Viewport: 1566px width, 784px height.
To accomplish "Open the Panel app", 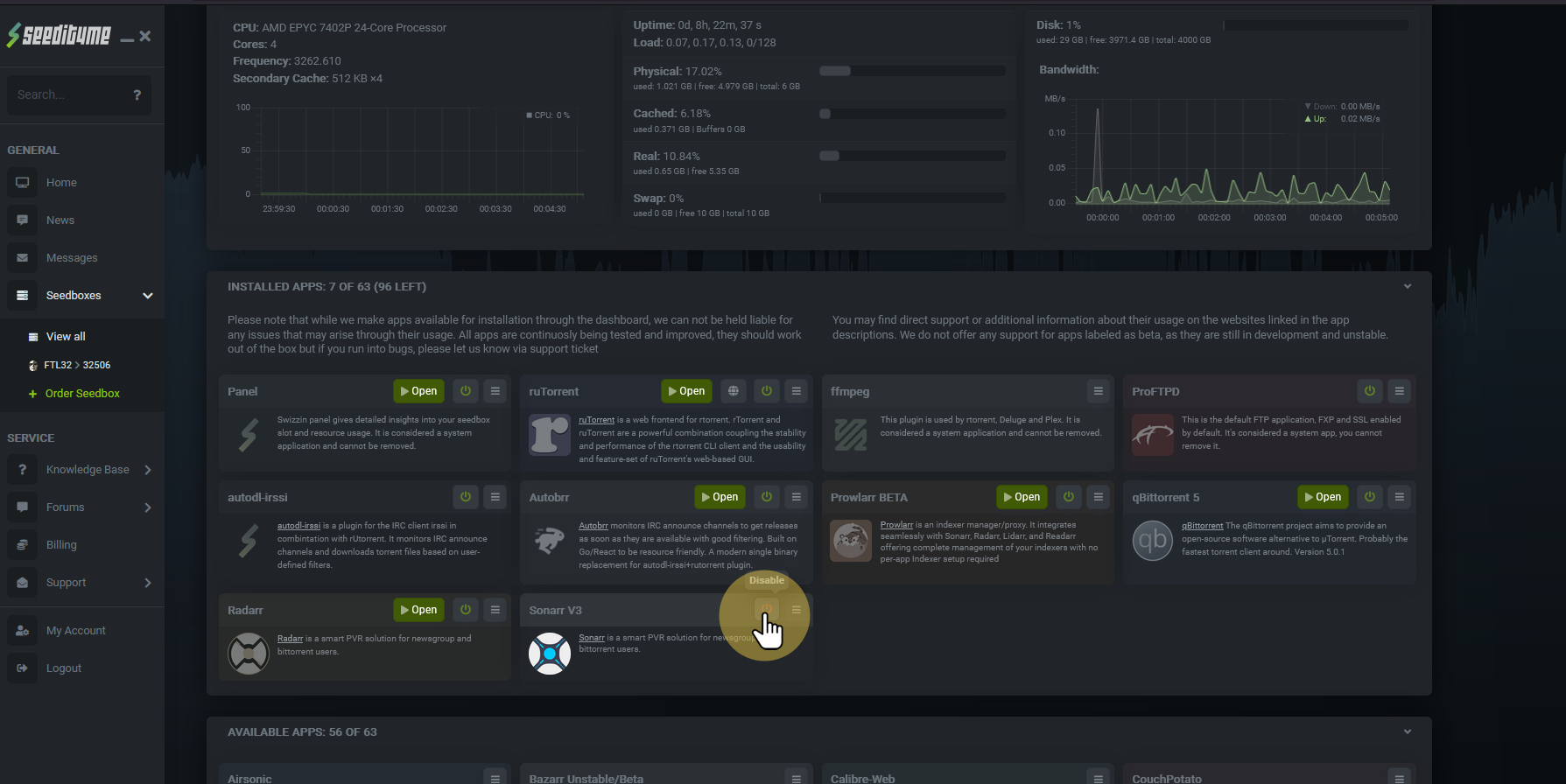I will pos(418,391).
